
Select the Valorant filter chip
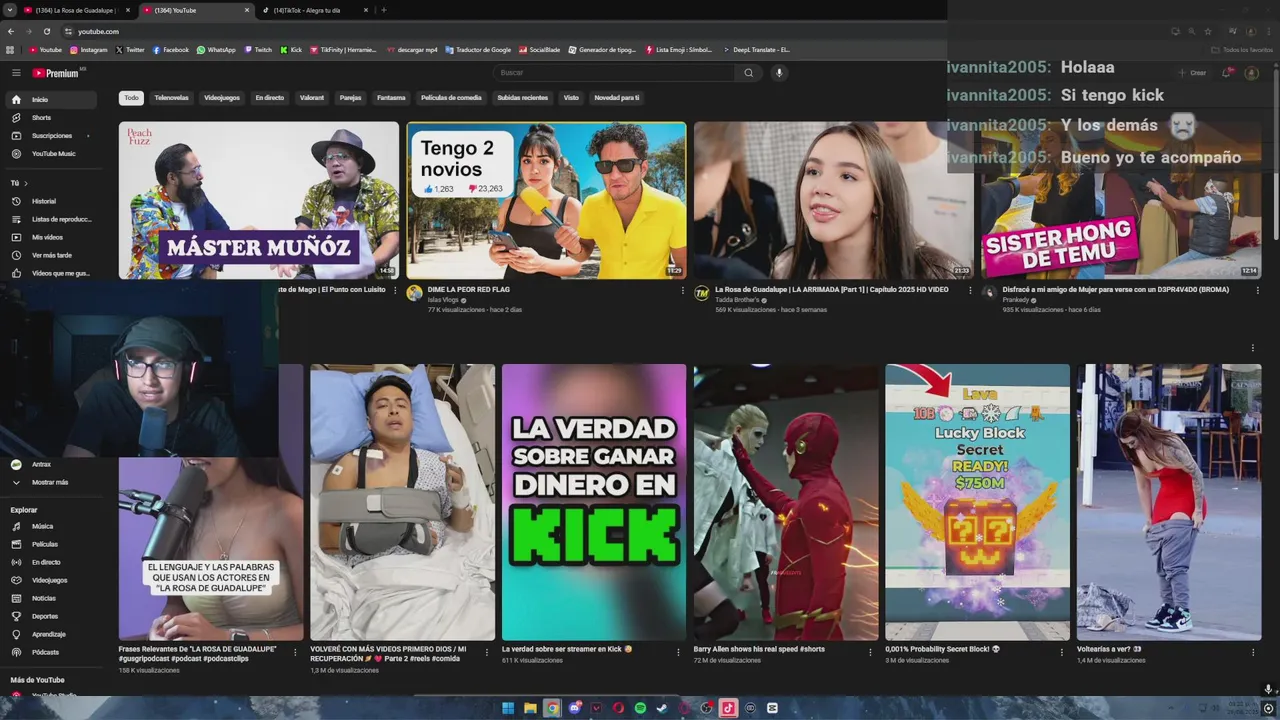pos(312,98)
